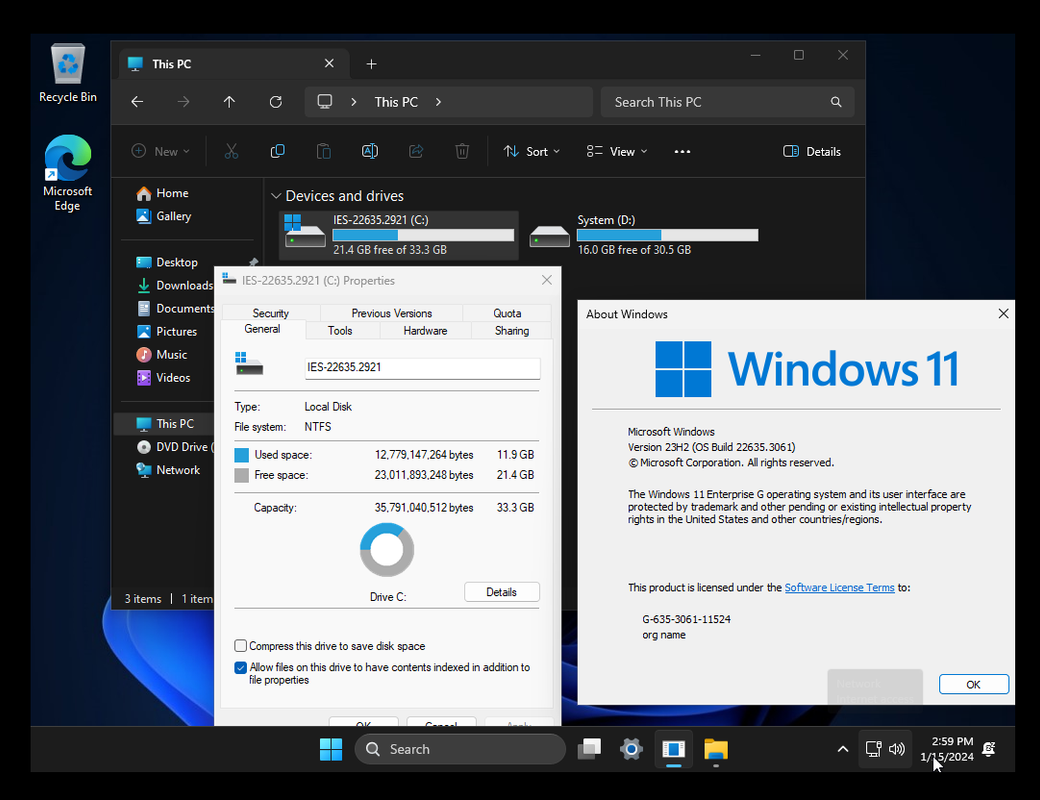Click the Details button in drive Properties
This screenshot has height=800, width=1040.
point(501,592)
